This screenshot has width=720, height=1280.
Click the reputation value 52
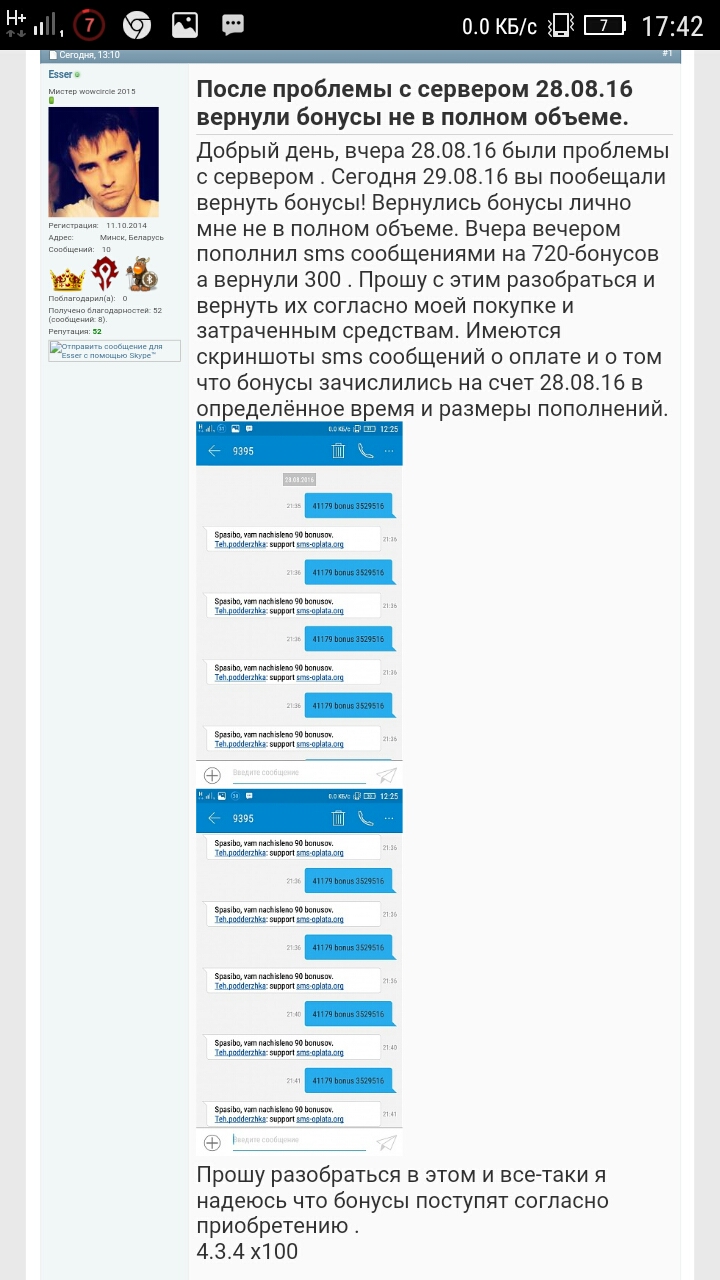click(x=97, y=331)
